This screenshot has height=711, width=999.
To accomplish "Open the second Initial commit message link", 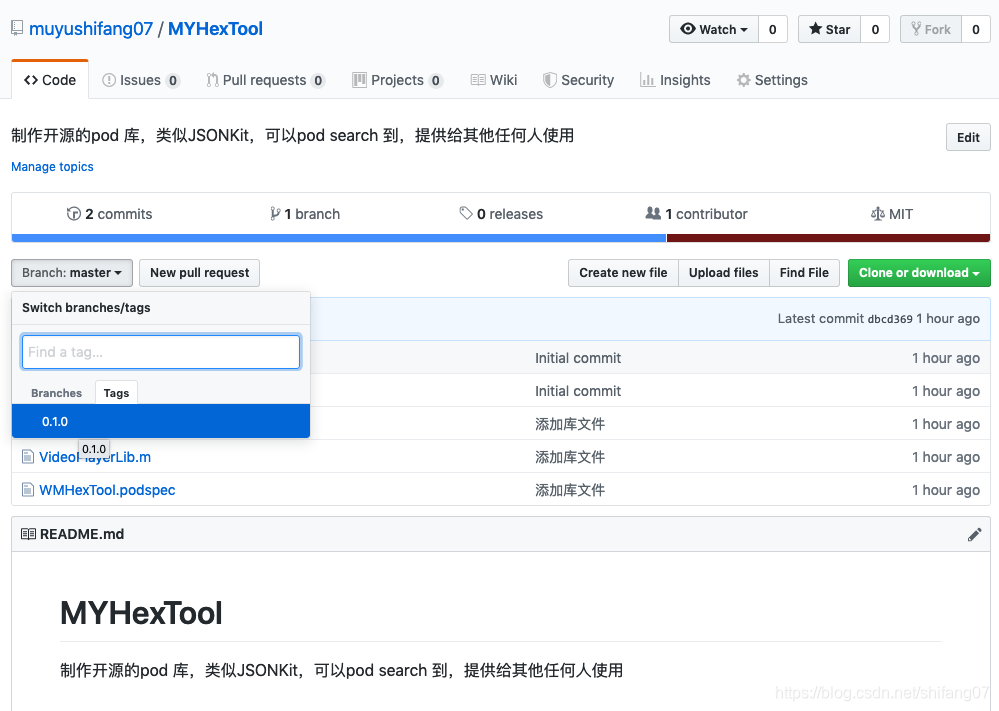I will click(x=578, y=391).
